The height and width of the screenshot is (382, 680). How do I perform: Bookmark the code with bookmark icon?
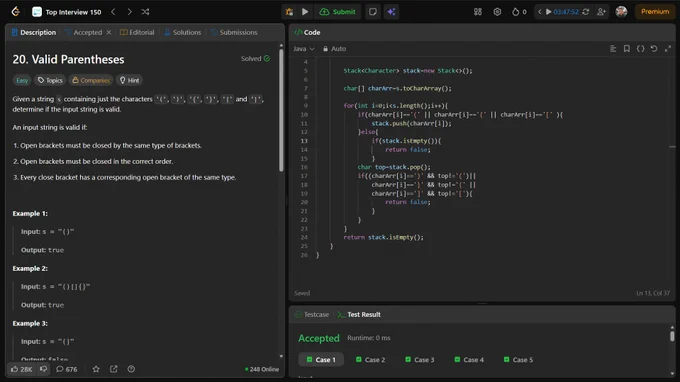click(x=627, y=49)
